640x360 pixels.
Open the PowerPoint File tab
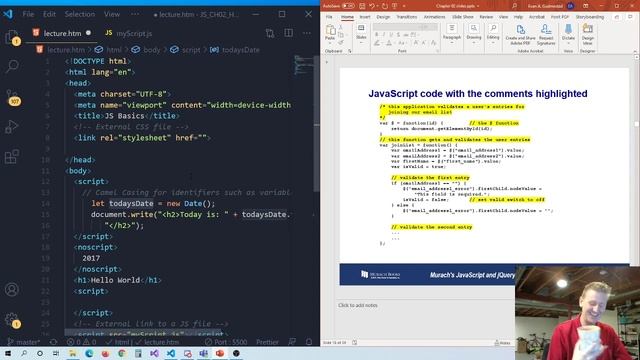pyautogui.click(x=329, y=17)
